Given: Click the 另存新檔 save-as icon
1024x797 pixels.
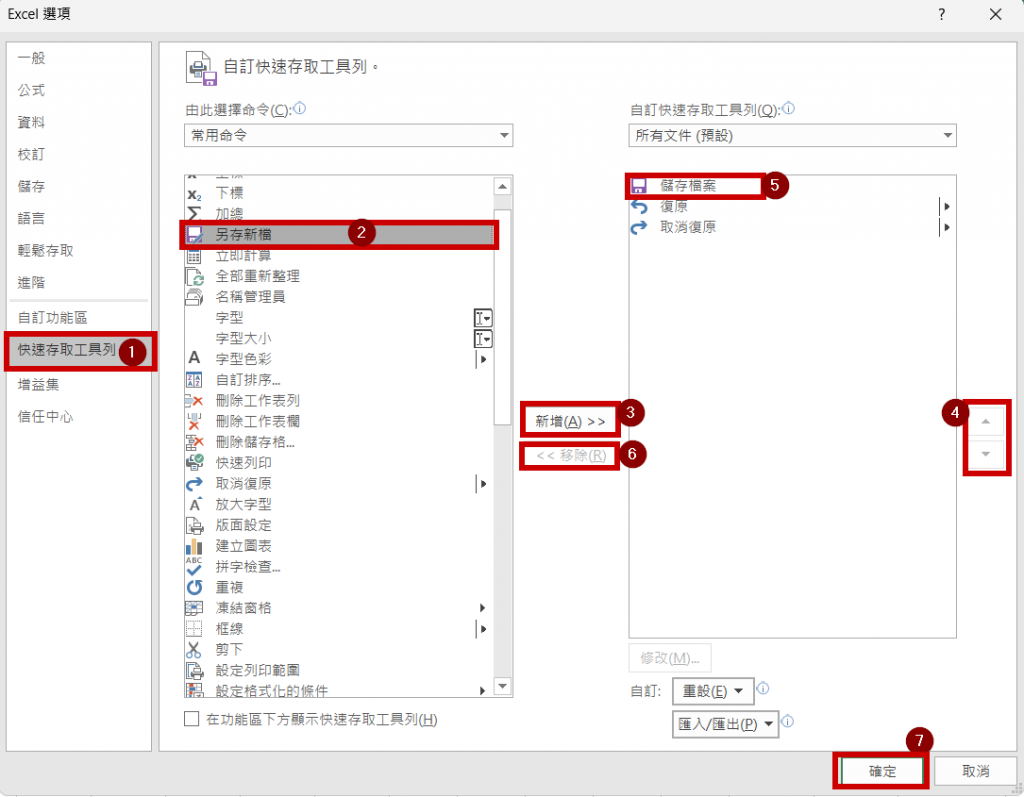Looking at the screenshot, I should pyautogui.click(x=194, y=235).
